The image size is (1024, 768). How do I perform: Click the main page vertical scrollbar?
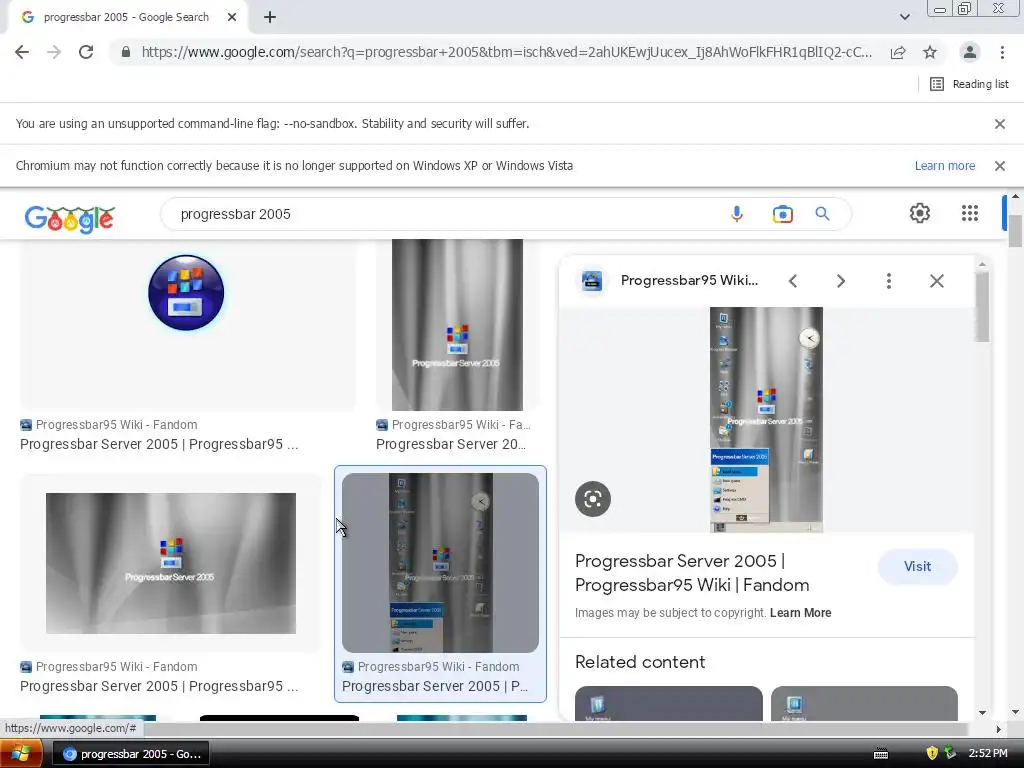pyautogui.click(x=1015, y=231)
